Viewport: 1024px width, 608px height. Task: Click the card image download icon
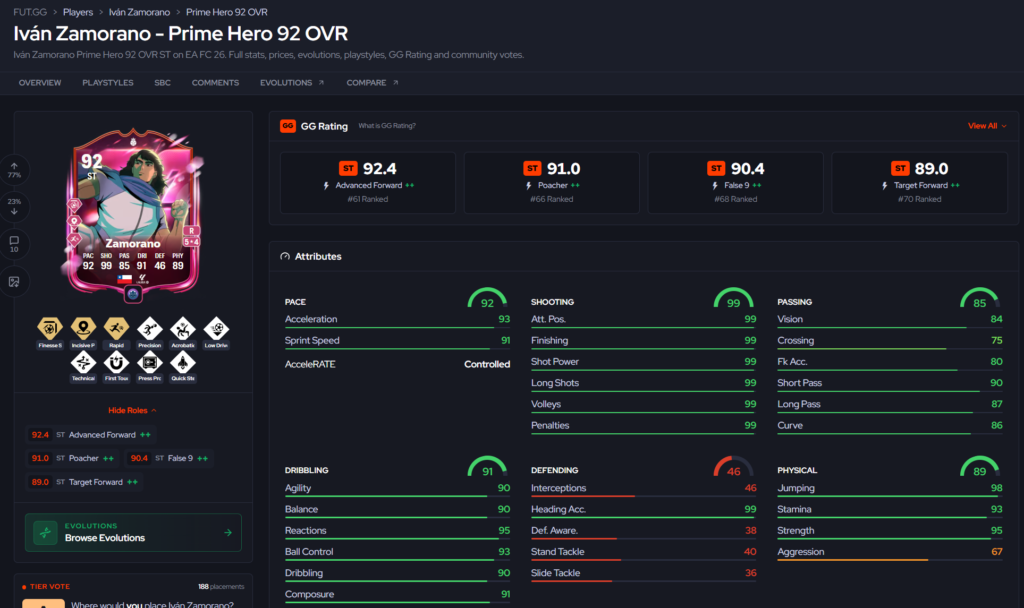[x=14, y=281]
